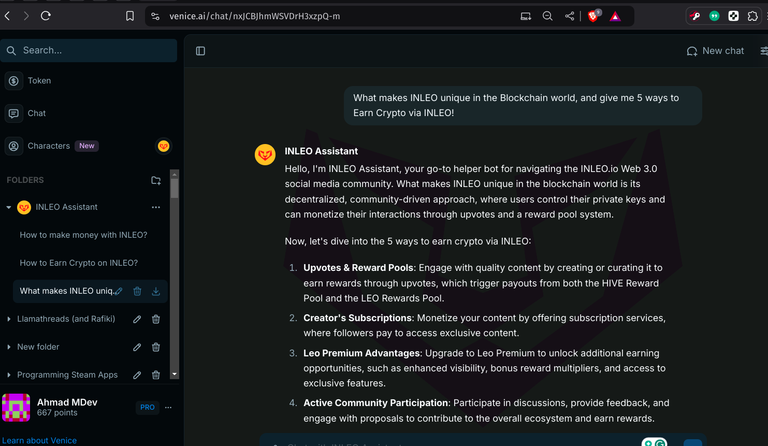Collapse the INLEO Assistant folder
This screenshot has width=768, height=446.
[8, 207]
